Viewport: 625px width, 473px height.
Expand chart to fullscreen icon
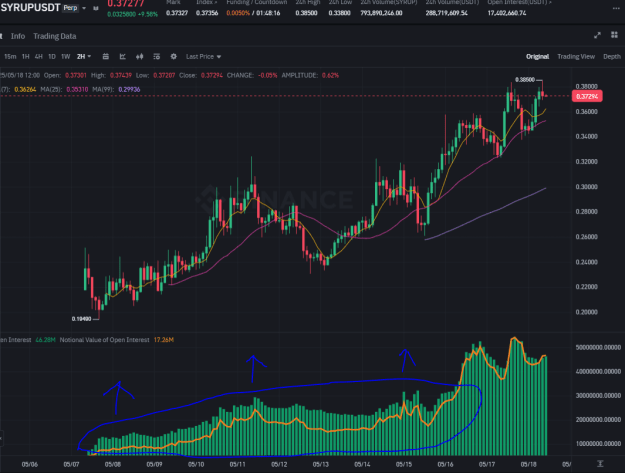coord(597,35)
